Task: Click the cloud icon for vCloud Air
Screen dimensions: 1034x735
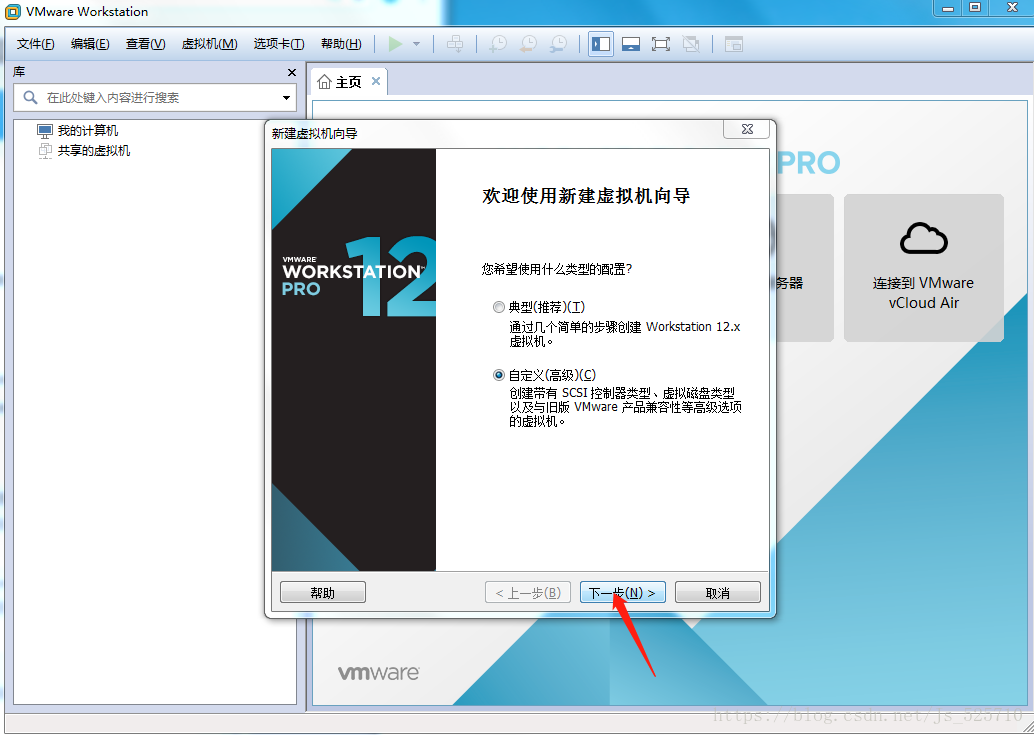Action: pos(924,238)
